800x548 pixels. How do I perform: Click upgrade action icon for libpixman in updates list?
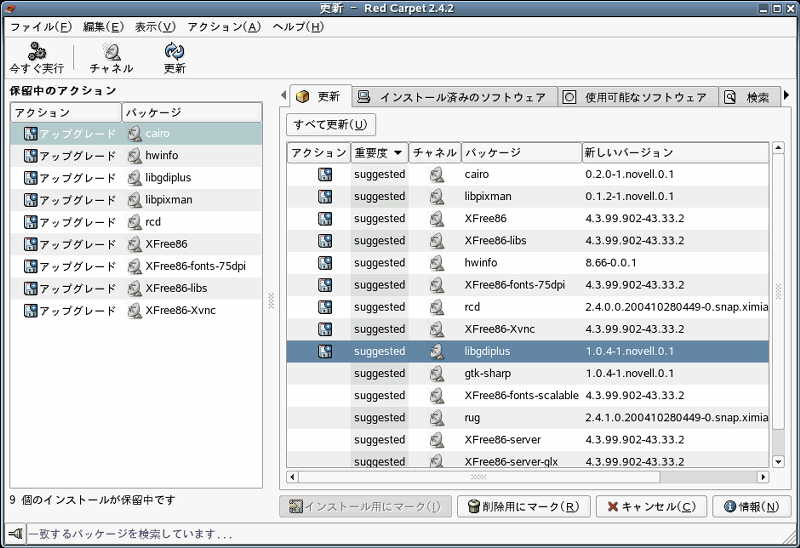point(325,196)
